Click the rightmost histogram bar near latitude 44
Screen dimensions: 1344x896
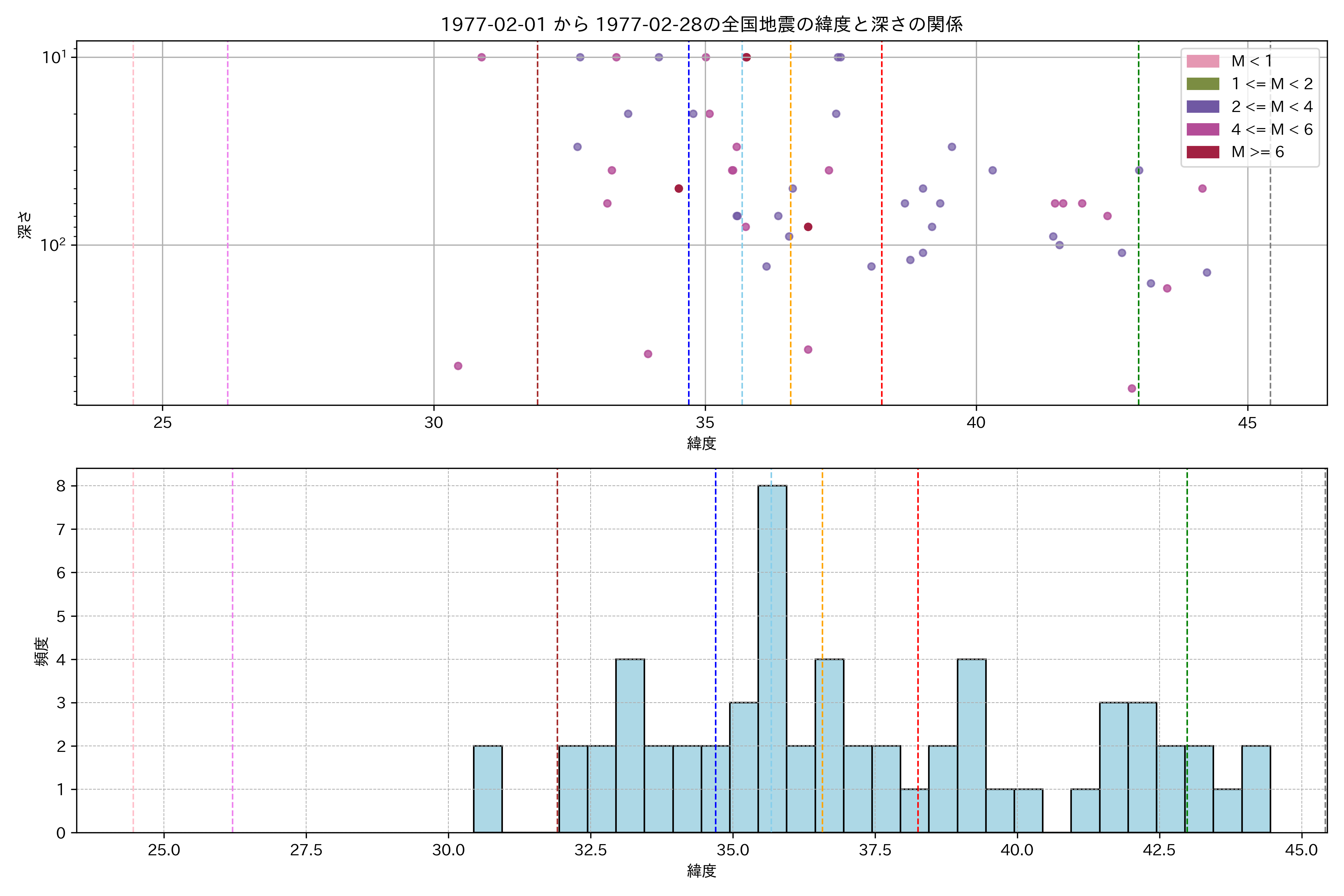coord(1256,788)
